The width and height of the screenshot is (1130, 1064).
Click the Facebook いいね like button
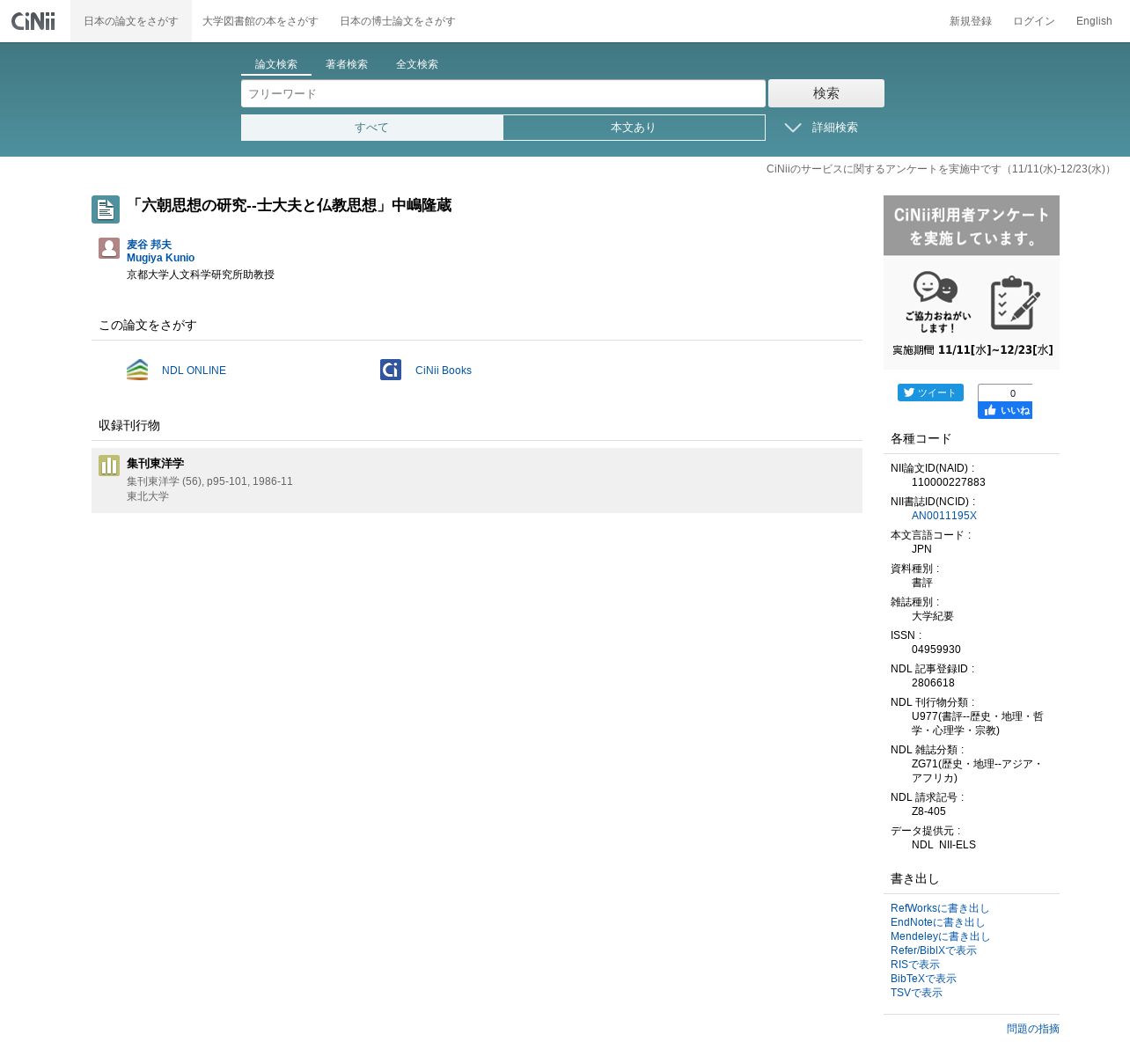click(1005, 410)
